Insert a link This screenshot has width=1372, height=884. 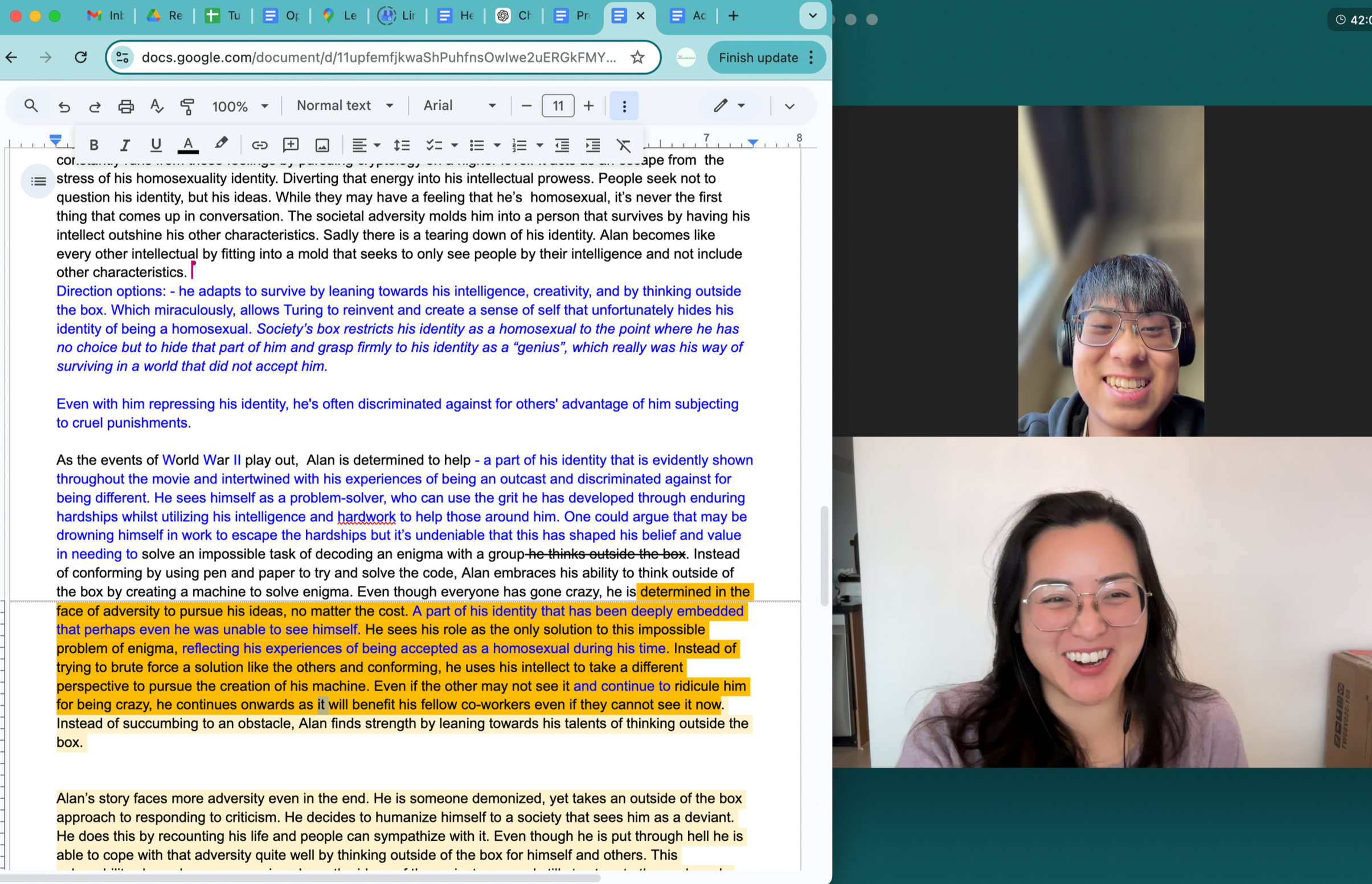[260, 145]
